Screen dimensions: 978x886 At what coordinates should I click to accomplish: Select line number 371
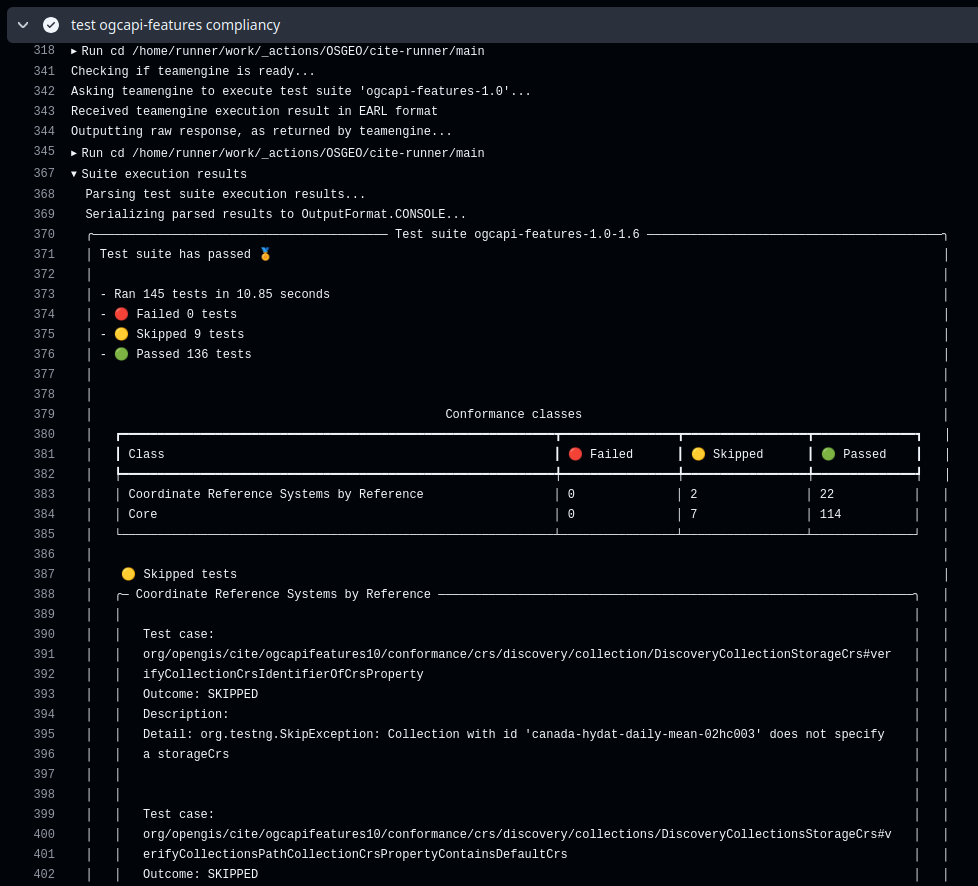(44, 254)
